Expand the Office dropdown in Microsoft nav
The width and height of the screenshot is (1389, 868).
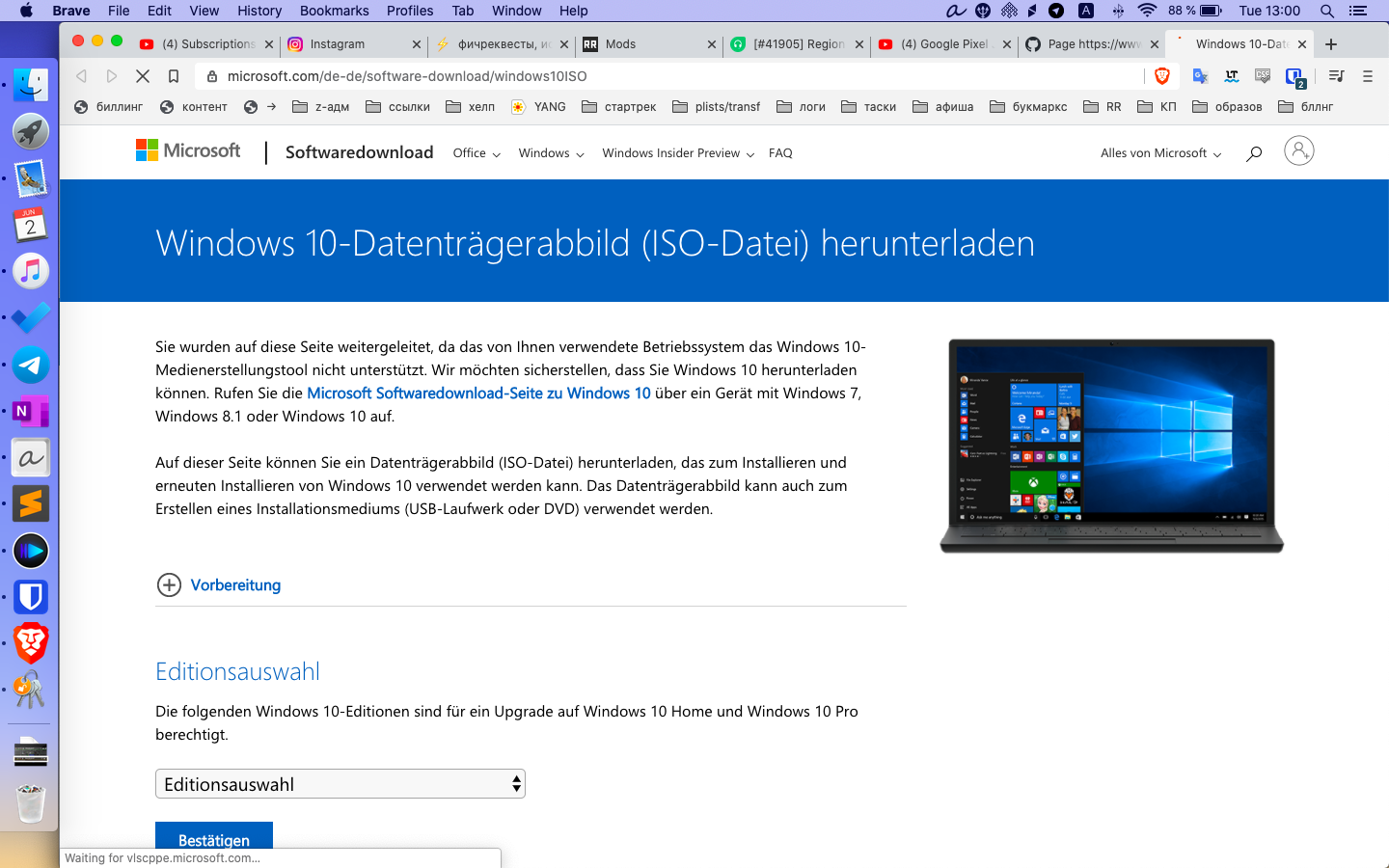coord(477,153)
